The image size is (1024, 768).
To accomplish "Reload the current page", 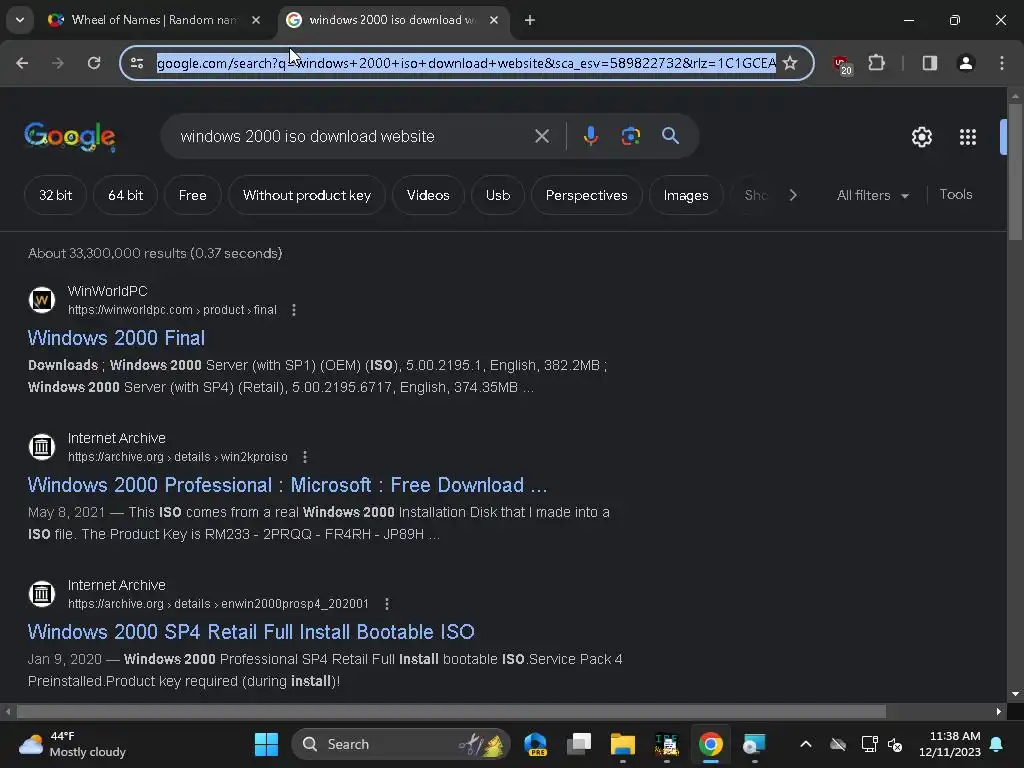I will click(94, 63).
